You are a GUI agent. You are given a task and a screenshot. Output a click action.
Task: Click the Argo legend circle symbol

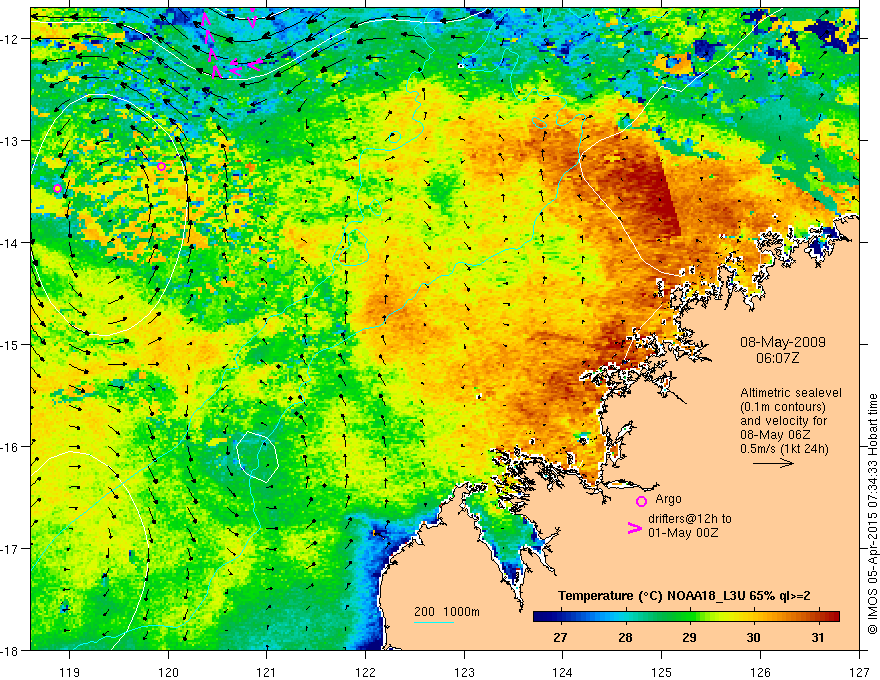coord(641,502)
